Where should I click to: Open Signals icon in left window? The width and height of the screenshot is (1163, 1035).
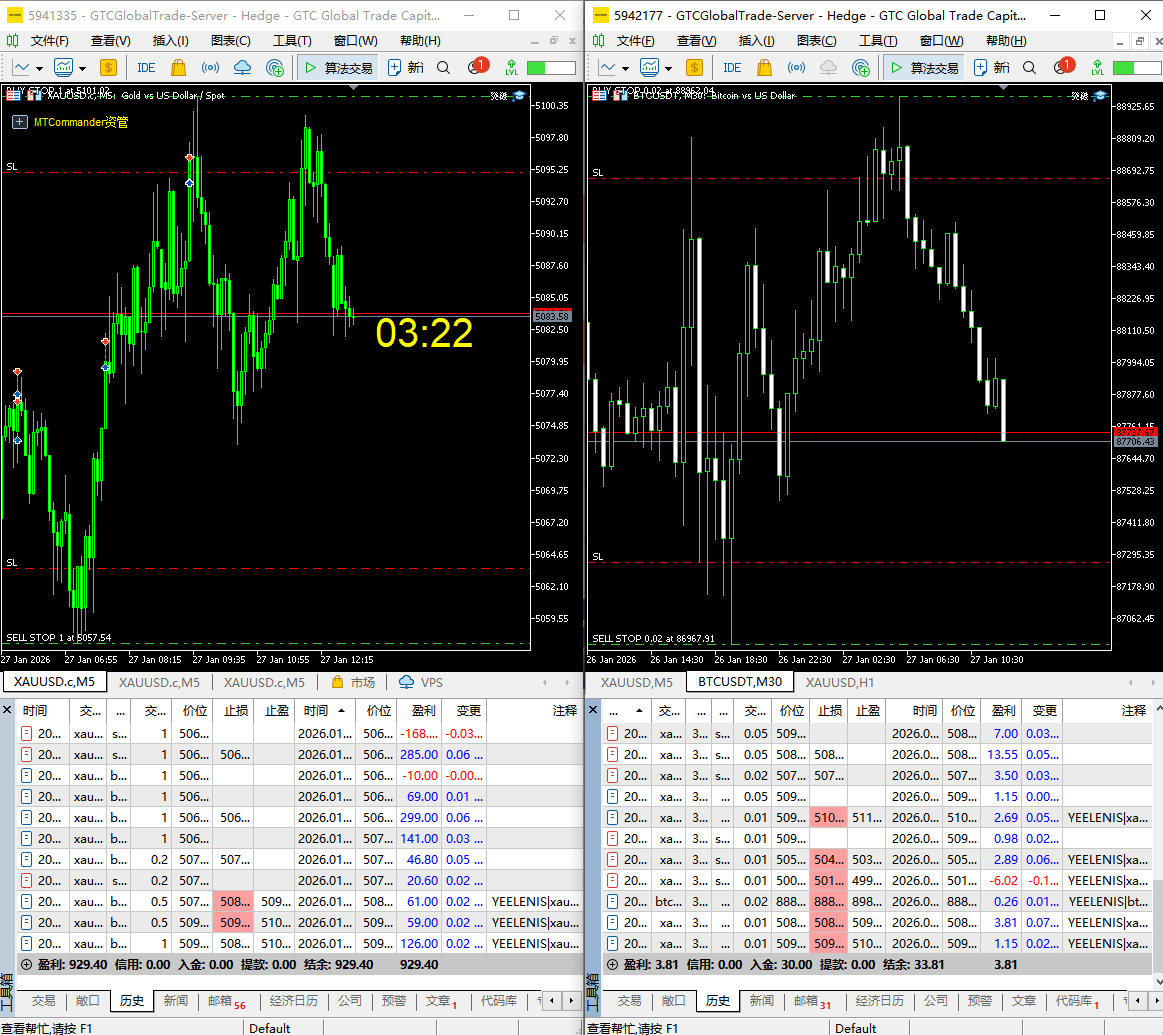coord(211,68)
